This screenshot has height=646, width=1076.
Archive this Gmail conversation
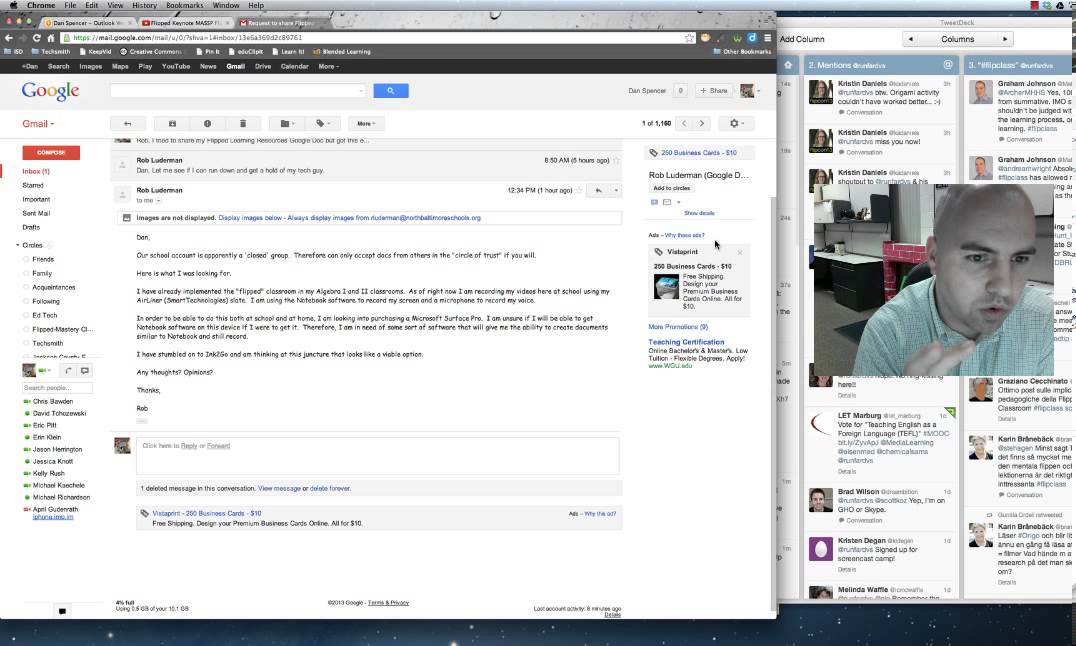[172, 124]
